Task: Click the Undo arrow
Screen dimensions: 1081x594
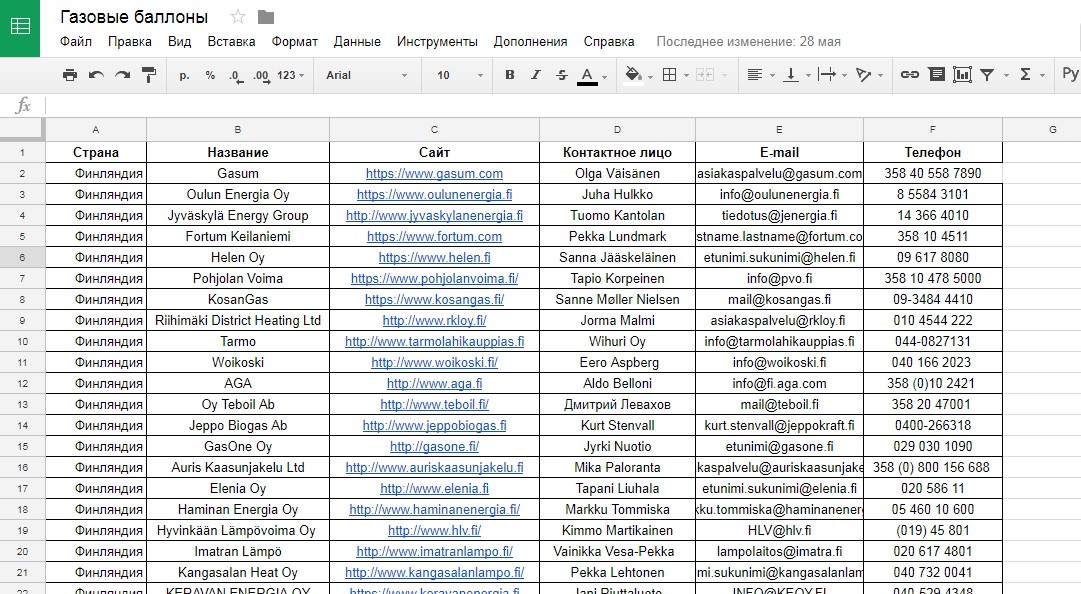Action: 97,75
